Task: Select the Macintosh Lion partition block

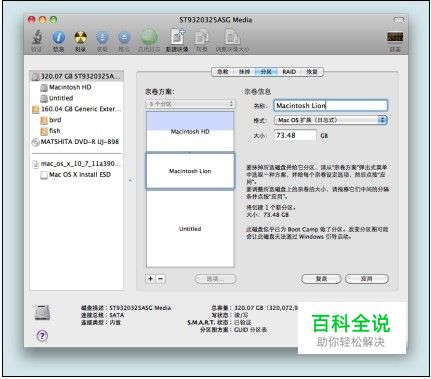Action: coord(190,171)
